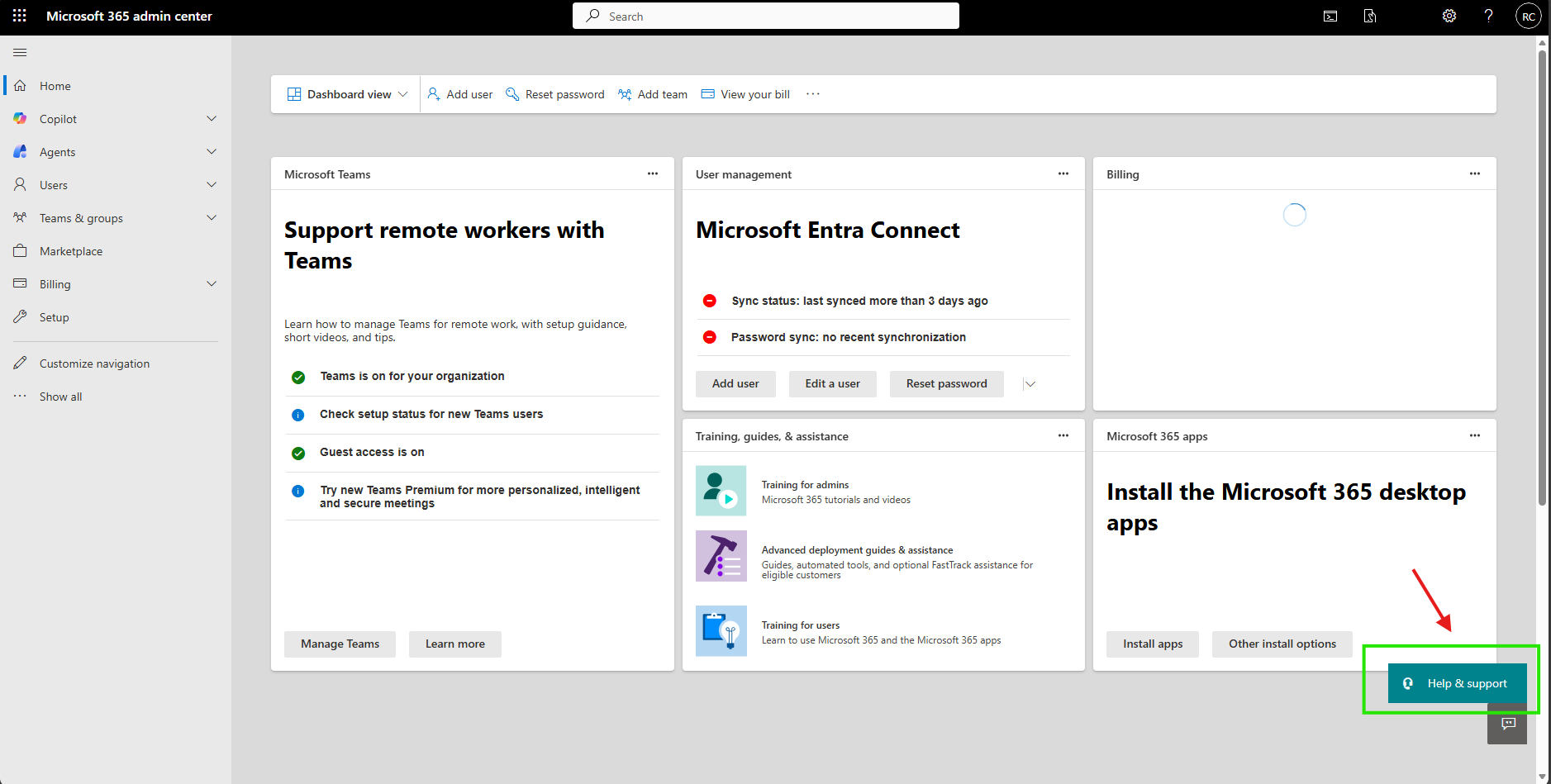Open the Dashboard view dropdown
The width and height of the screenshot is (1551, 784).
click(347, 94)
